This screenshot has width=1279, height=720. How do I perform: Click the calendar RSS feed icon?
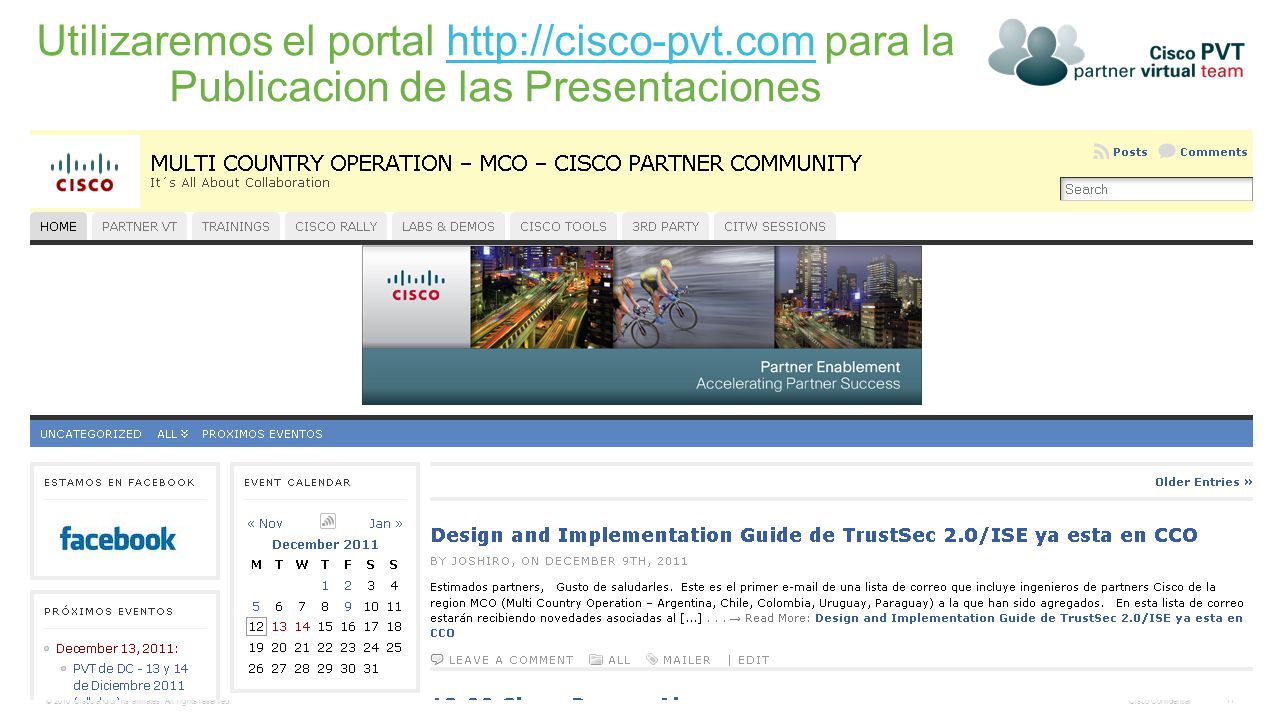point(327,521)
